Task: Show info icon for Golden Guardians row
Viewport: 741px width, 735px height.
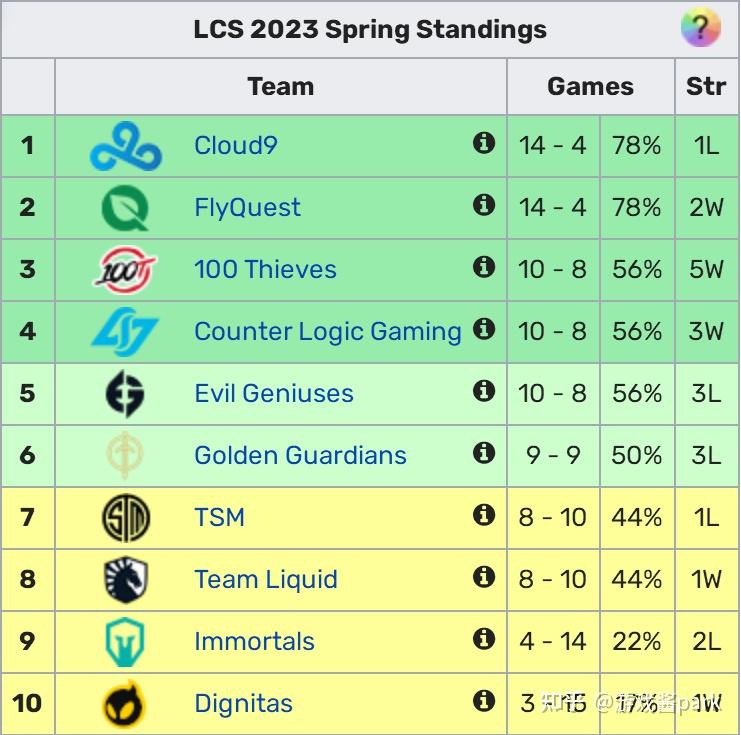Action: [484, 453]
